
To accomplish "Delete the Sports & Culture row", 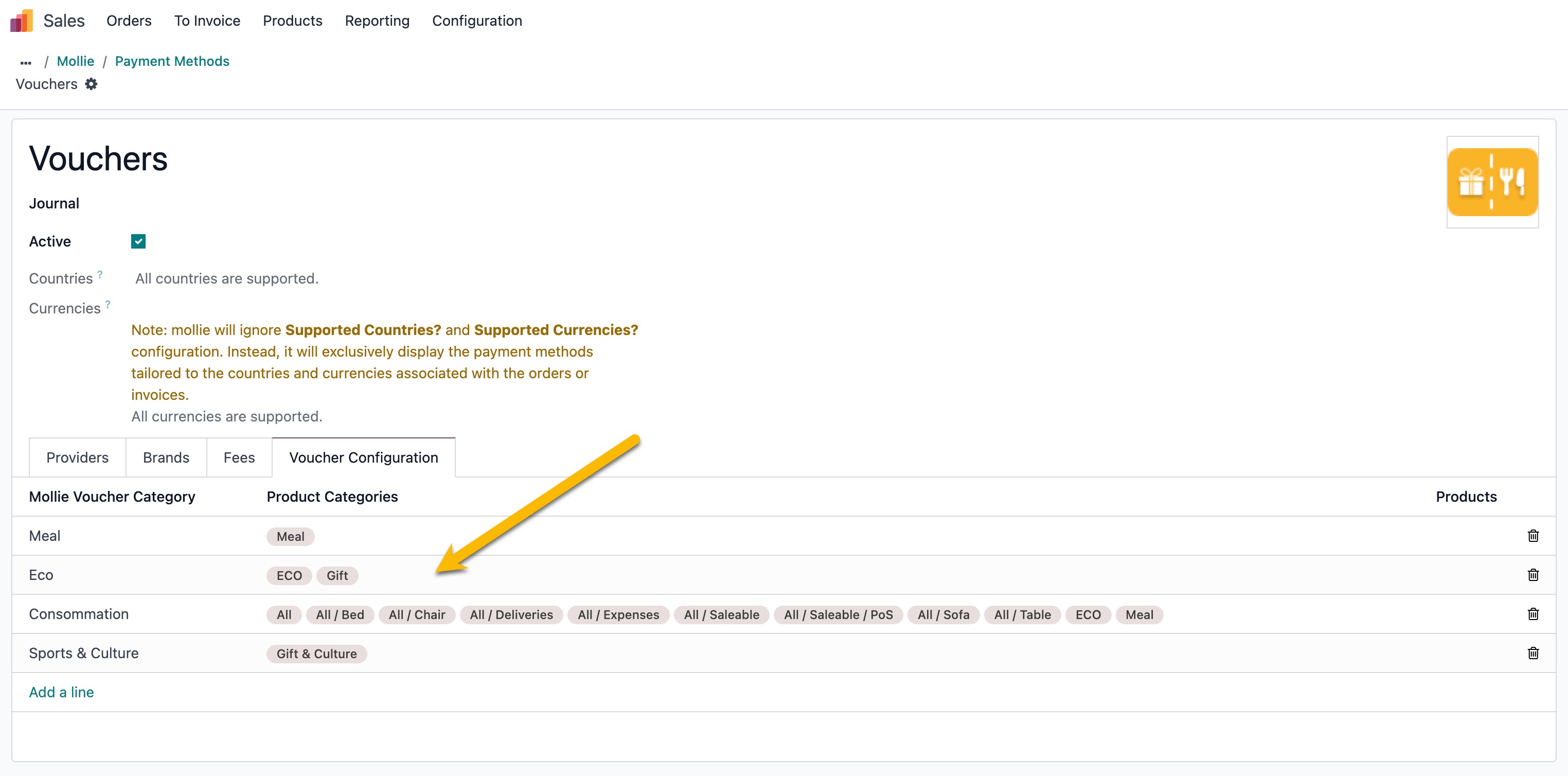I will tap(1533, 653).
